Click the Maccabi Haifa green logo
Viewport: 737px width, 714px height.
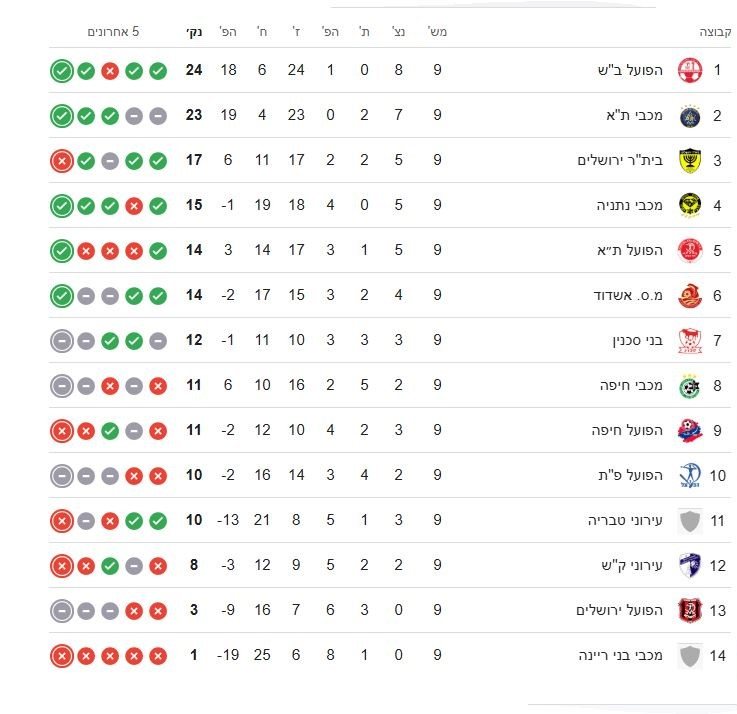[x=689, y=386]
